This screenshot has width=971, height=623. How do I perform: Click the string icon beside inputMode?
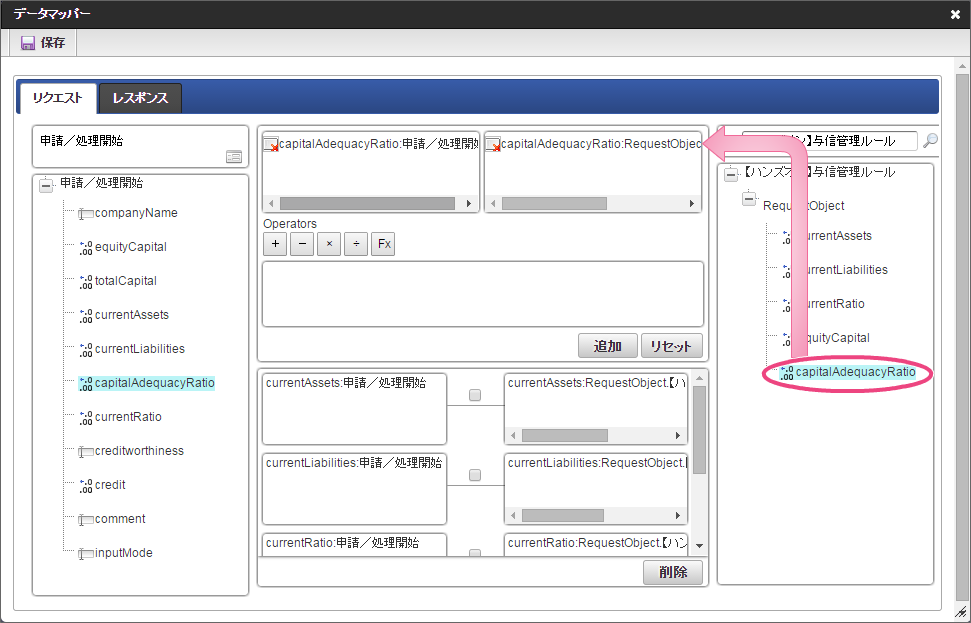85,554
